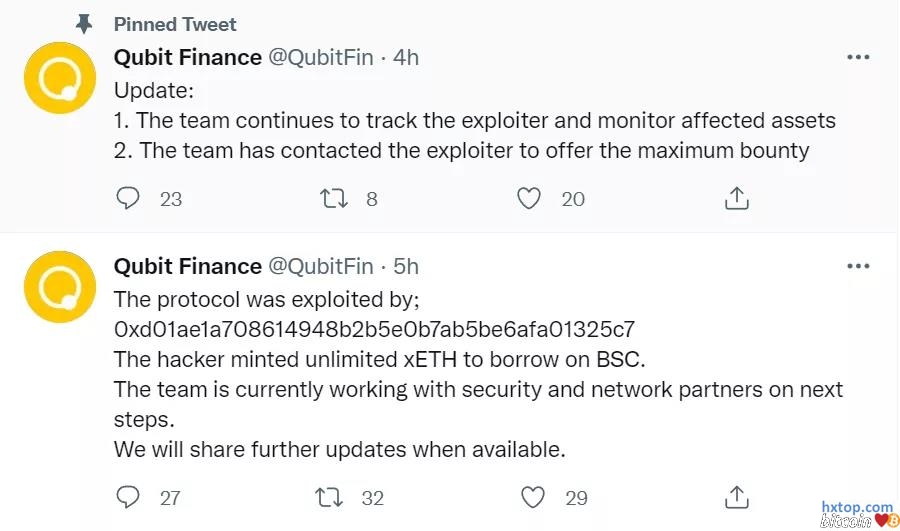The height and width of the screenshot is (531, 900).
Task: Click the exploiter wallet address text
Action: click(x=374, y=329)
